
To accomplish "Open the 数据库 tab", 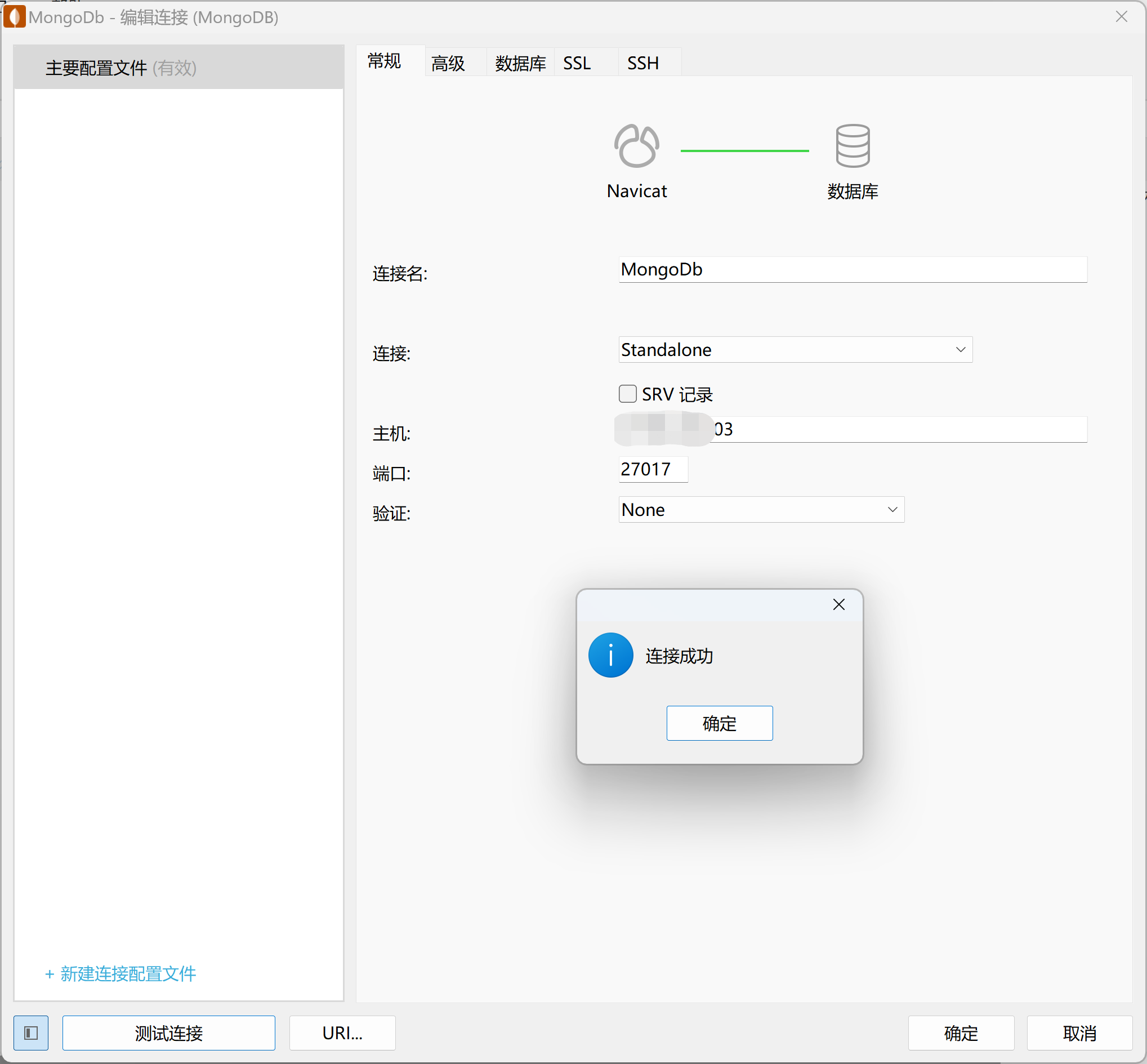I will (x=520, y=63).
